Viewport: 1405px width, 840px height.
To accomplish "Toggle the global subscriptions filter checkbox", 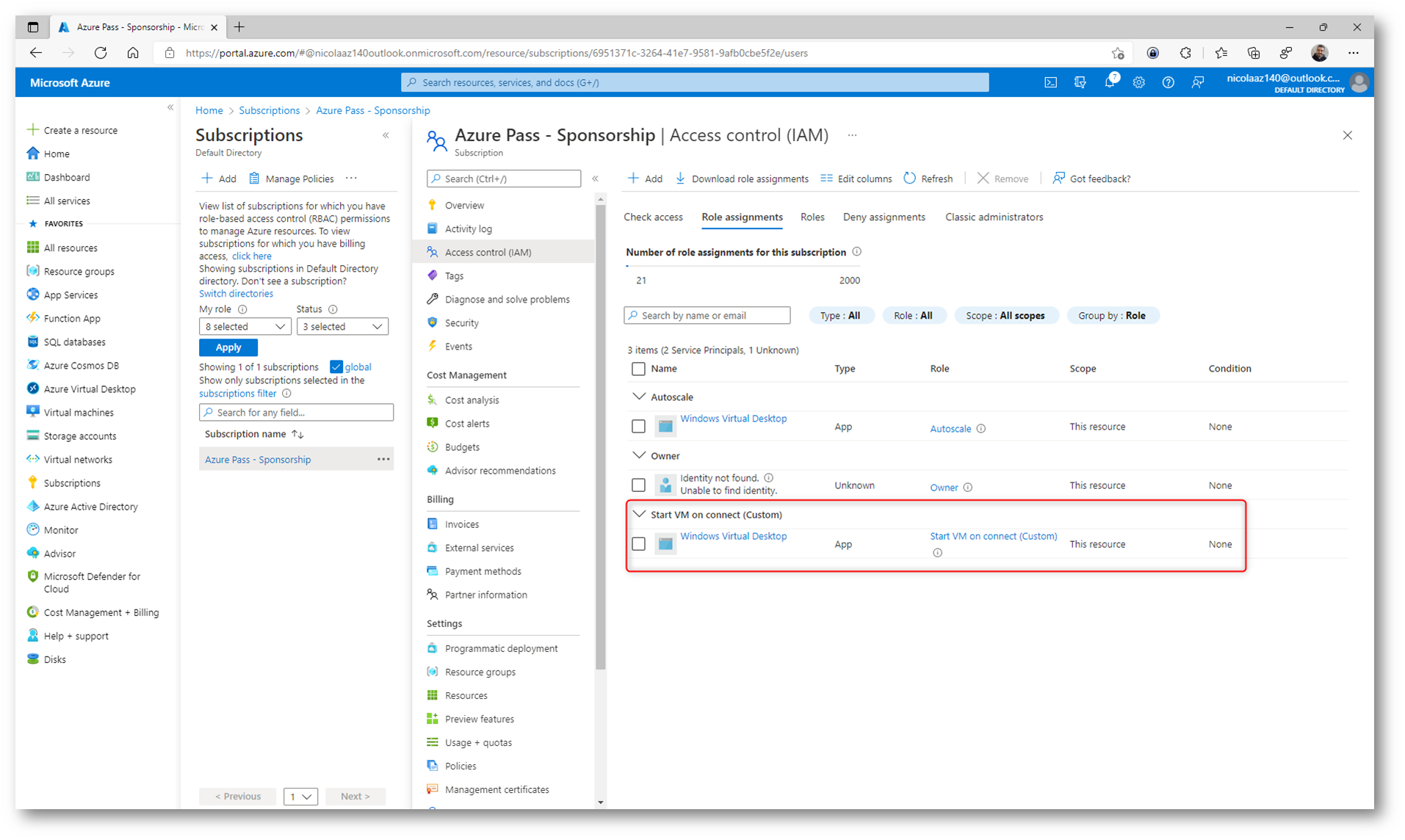I will [x=336, y=367].
